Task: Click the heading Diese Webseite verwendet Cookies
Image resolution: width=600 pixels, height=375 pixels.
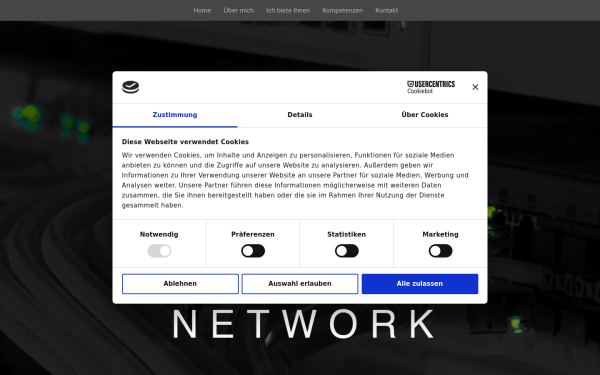Action: (185, 142)
